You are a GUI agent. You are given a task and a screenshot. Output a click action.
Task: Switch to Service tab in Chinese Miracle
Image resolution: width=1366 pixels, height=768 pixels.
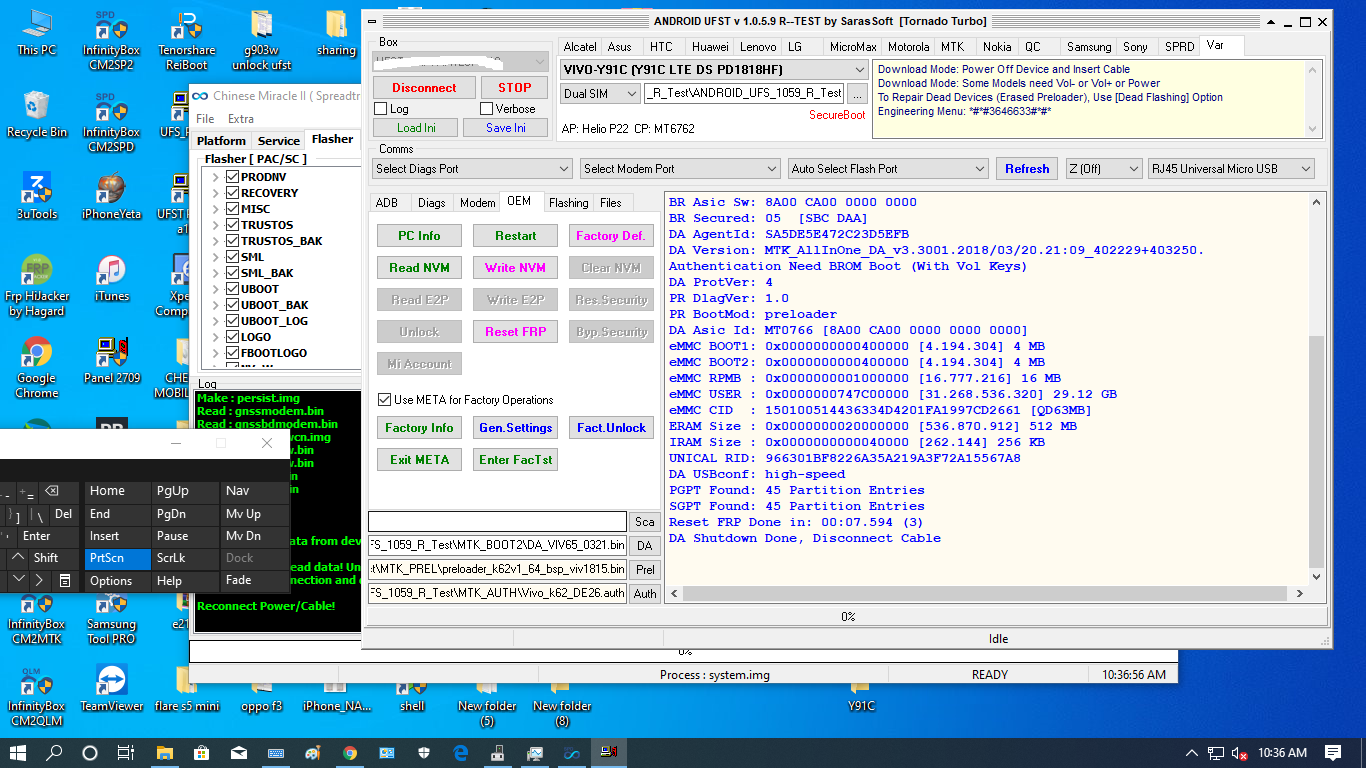click(x=278, y=141)
